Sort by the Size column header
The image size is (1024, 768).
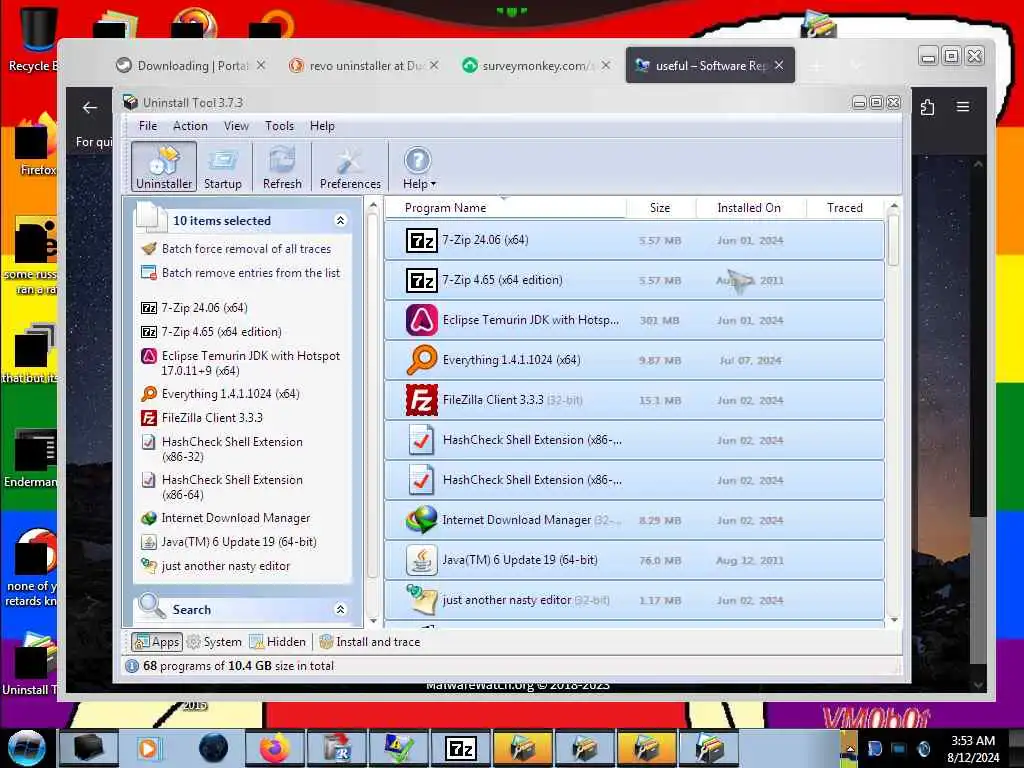660,208
